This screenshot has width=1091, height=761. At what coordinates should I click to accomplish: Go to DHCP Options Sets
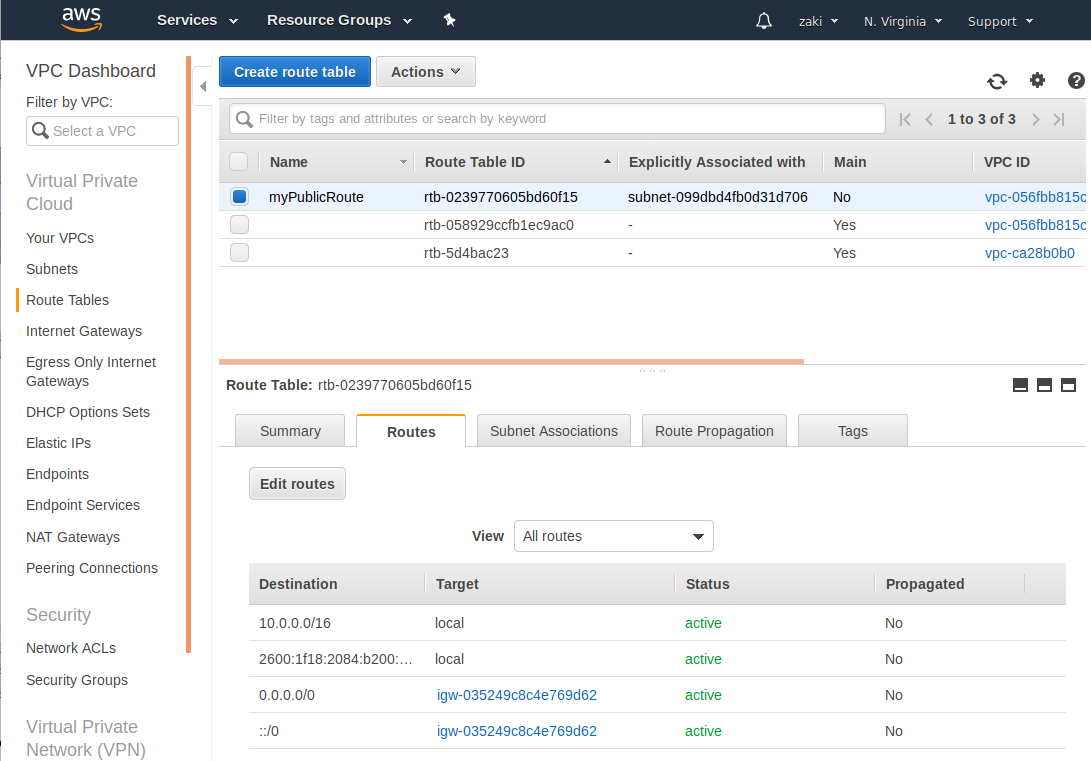pos(88,412)
